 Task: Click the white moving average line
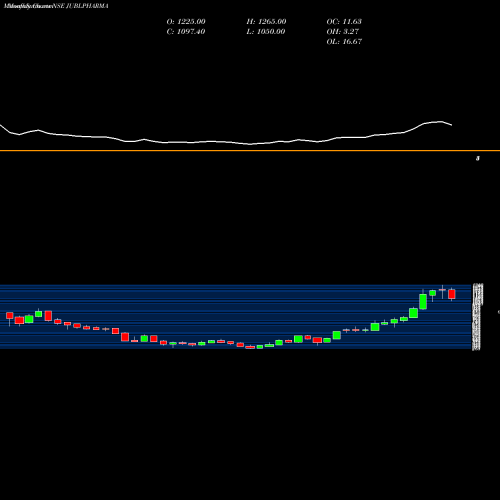[226, 142]
